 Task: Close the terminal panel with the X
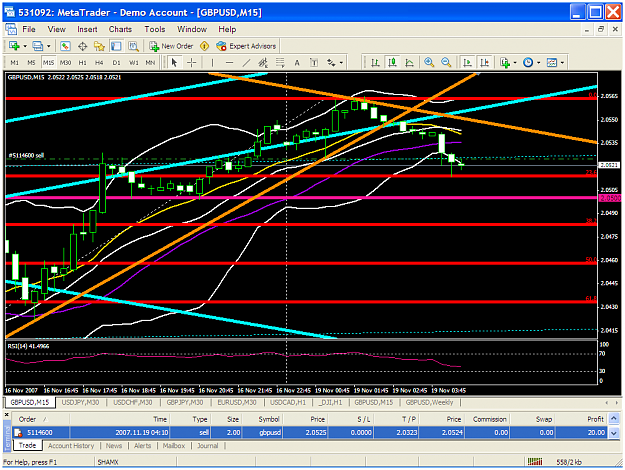(x=7, y=415)
